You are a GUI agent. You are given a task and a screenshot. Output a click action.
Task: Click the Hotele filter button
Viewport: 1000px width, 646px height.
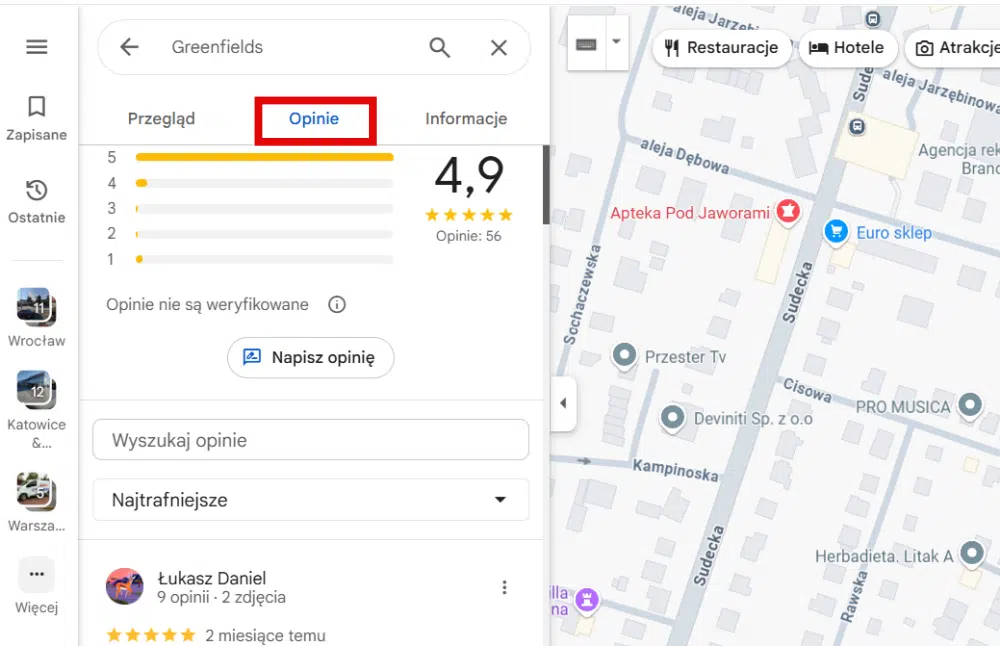pos(848,47)
